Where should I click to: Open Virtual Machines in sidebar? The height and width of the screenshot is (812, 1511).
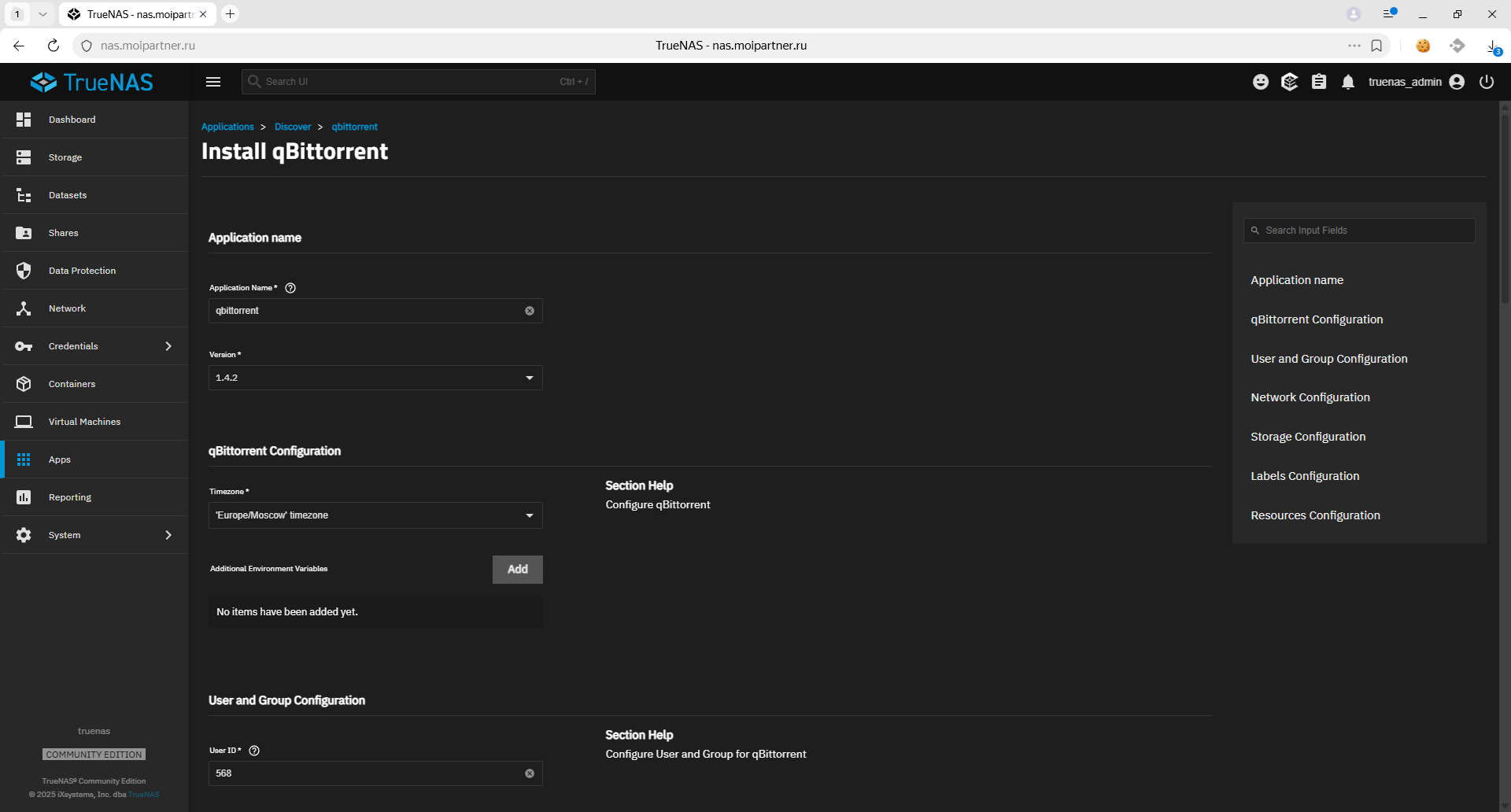pyautogui.click(x=84, y=422)
